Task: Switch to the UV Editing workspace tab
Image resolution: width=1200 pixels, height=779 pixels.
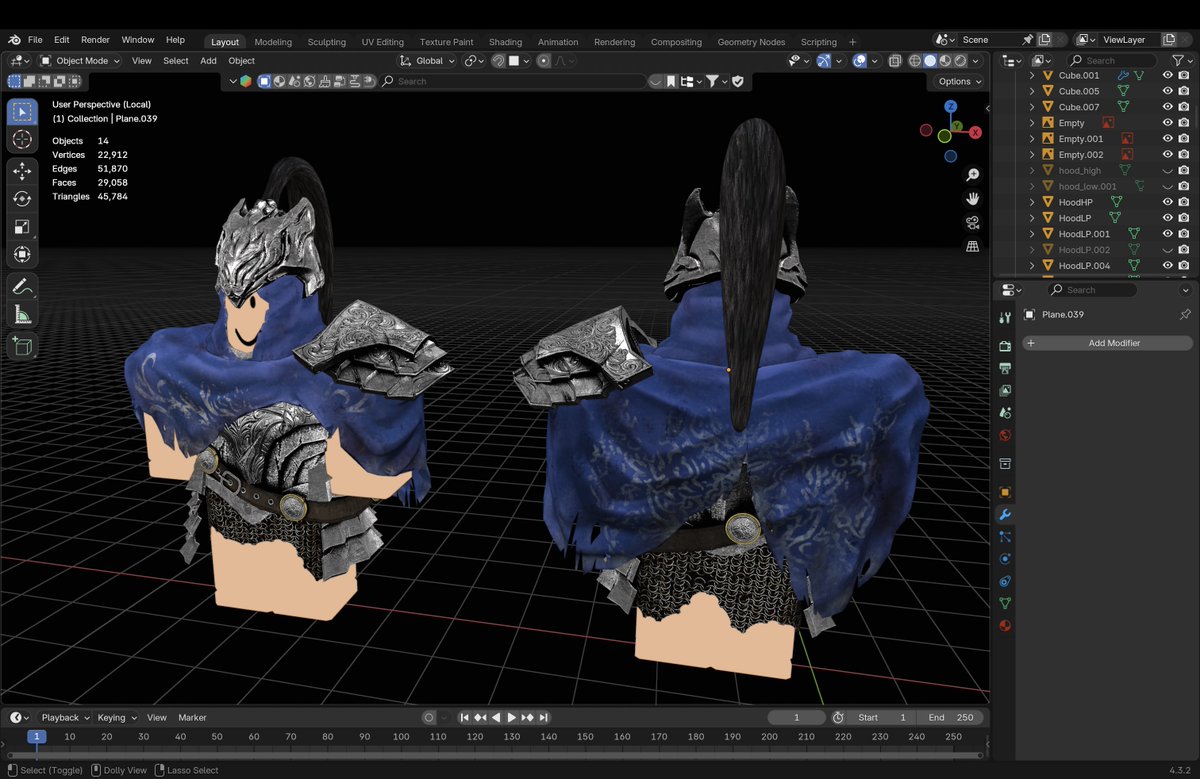Action: tap(383, 42)
